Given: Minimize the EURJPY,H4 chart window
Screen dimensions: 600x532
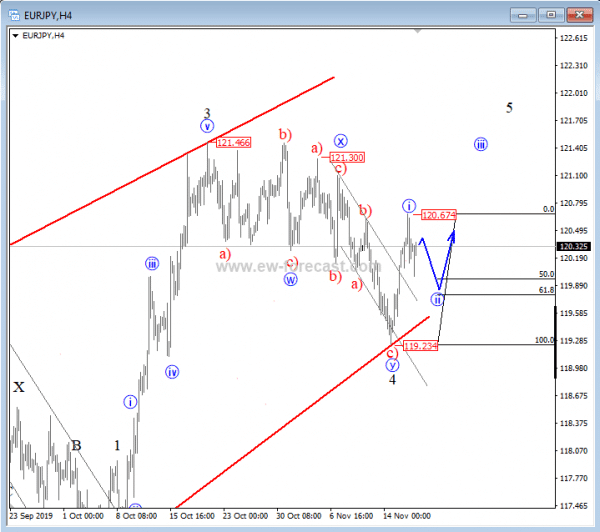Looking at the screenshot, I should 525,14.
